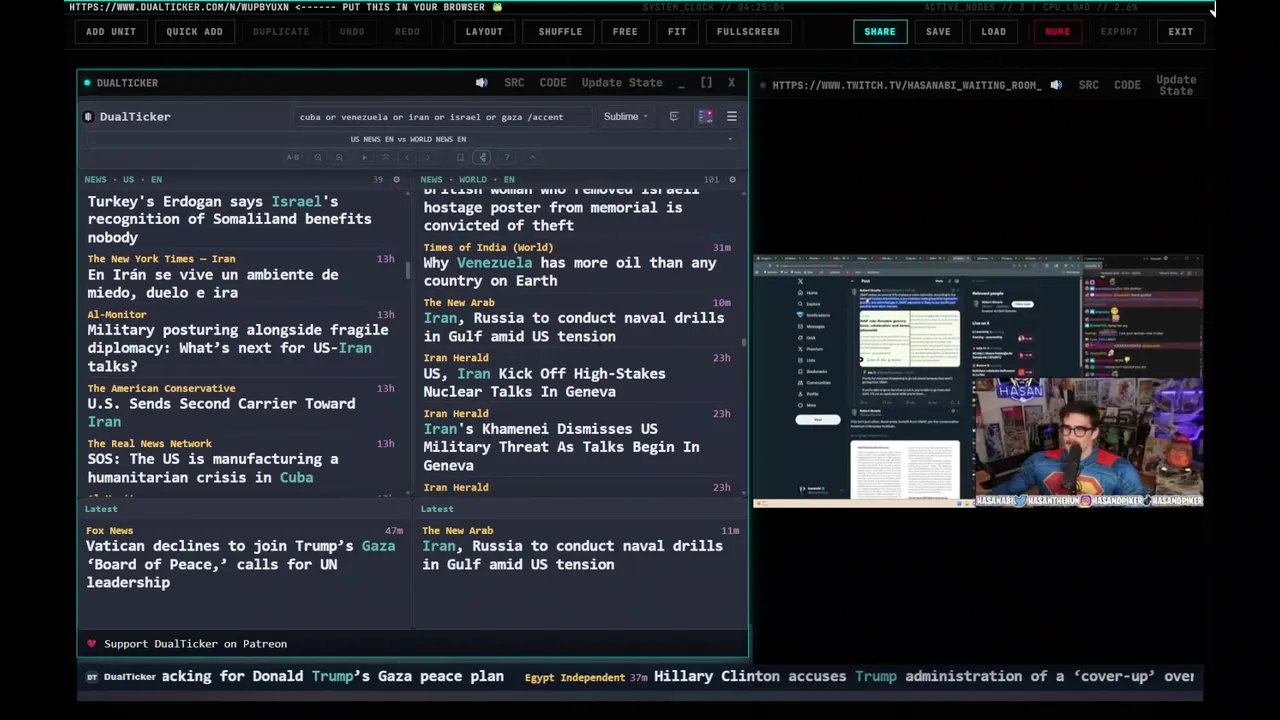Open the DualTicker hamburger menu
This screenshot has height=720, width=1280.
click(x=732, y=117)
